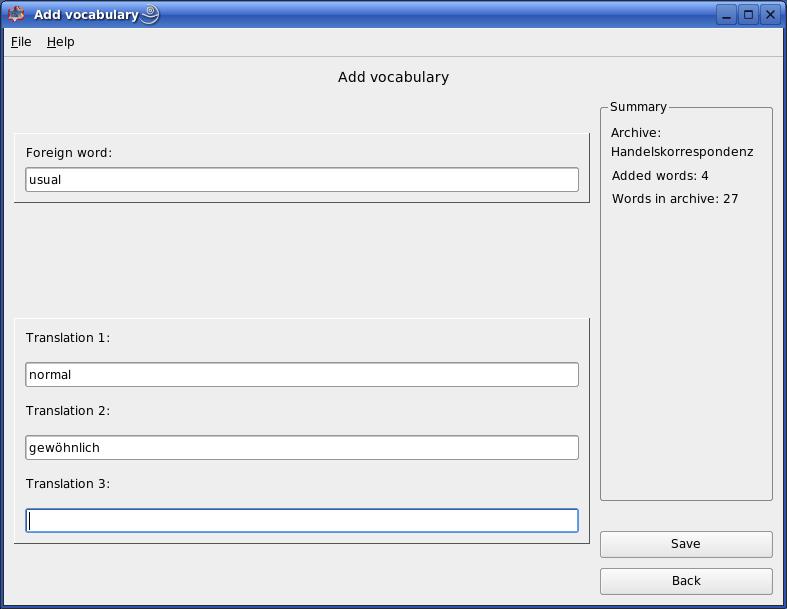
Task: Save the new vocabulary entry
Action: tap(686, 544)
